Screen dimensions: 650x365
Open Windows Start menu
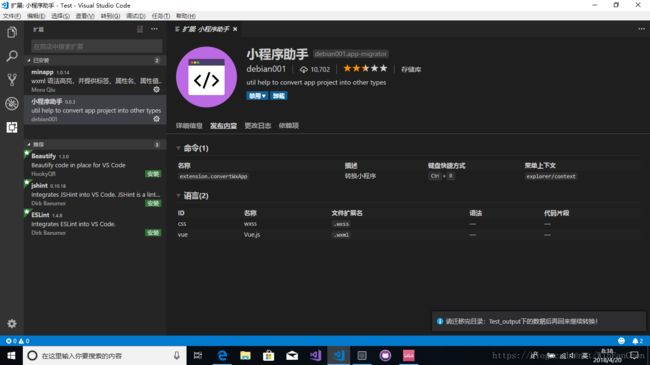[12, 355]
